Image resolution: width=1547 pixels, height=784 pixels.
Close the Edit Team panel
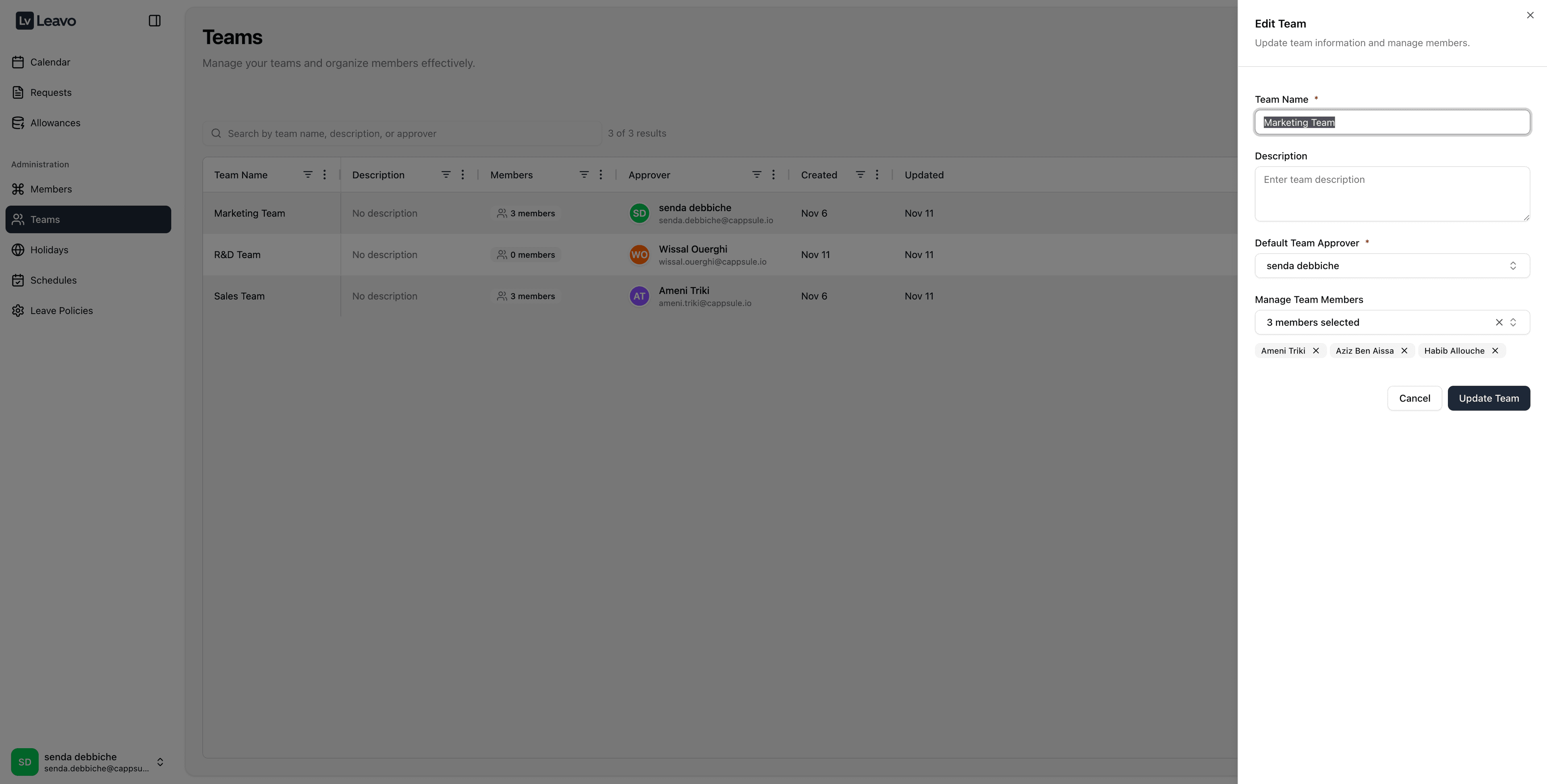tap(1530, 16)
